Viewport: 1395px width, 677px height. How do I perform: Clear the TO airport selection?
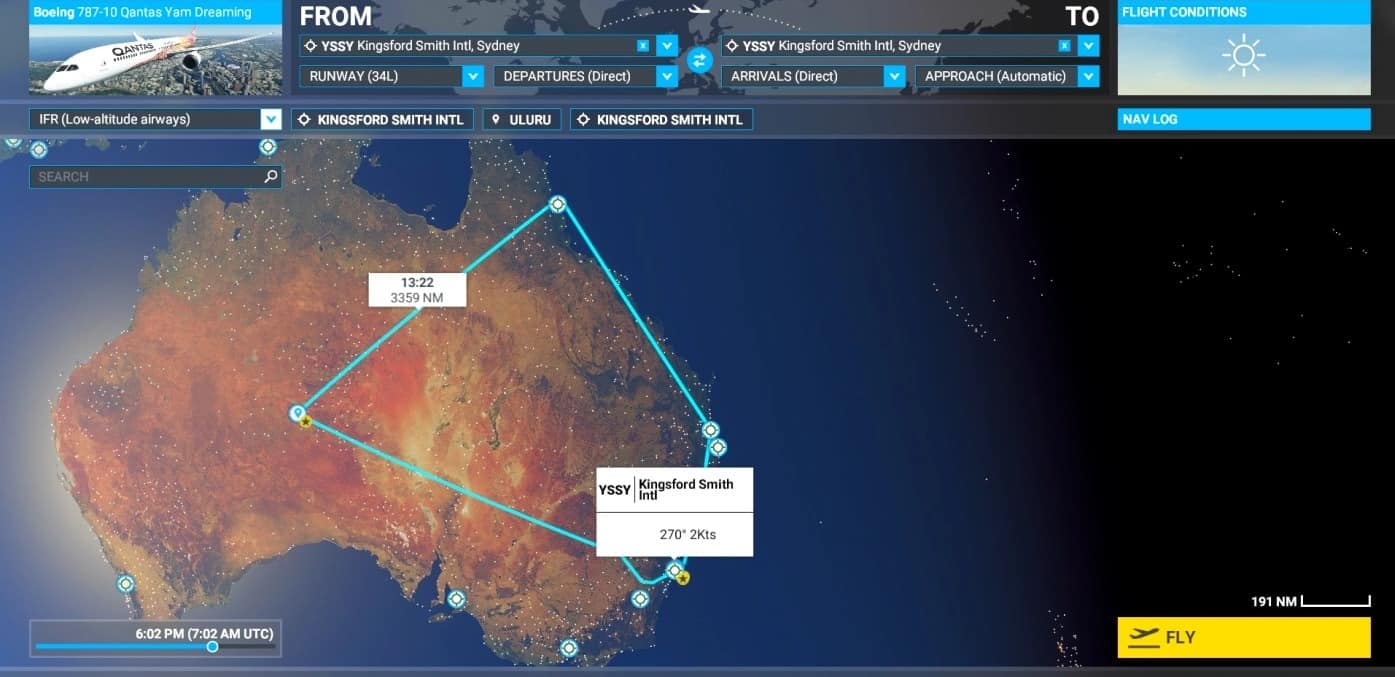click(1064, 46)
